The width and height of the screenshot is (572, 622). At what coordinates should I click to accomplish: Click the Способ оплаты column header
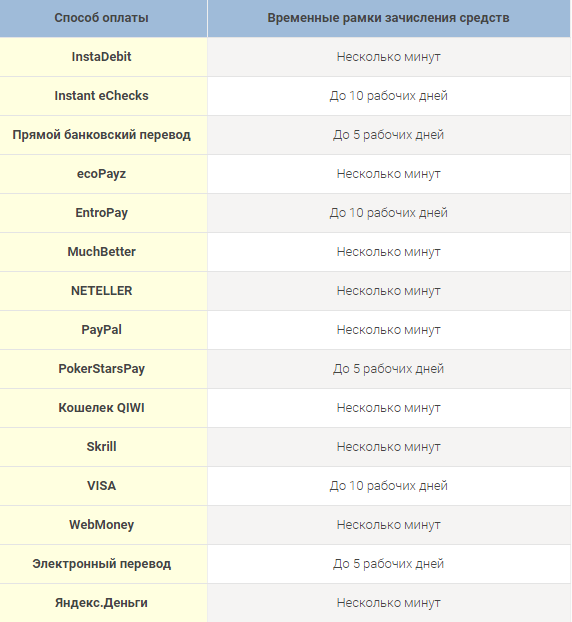coord(101,18)
